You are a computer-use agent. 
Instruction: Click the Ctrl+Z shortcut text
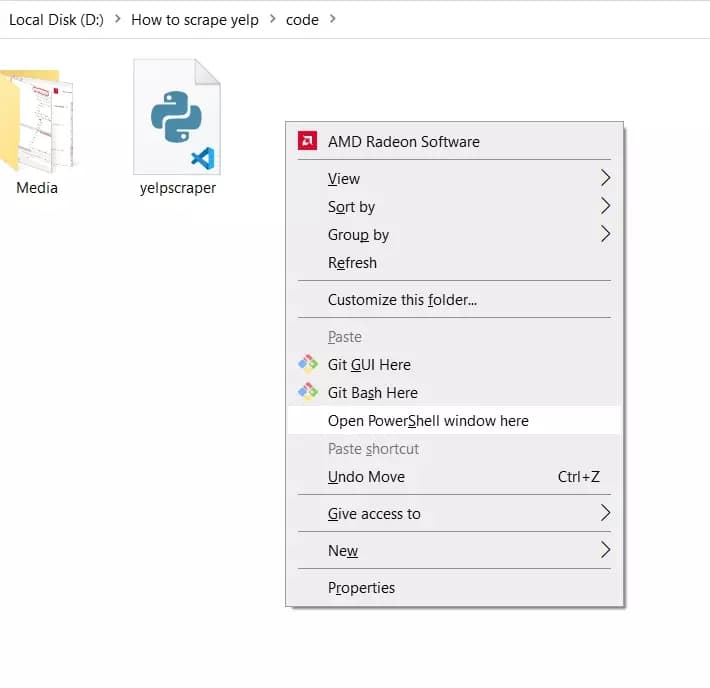(579, 476)
